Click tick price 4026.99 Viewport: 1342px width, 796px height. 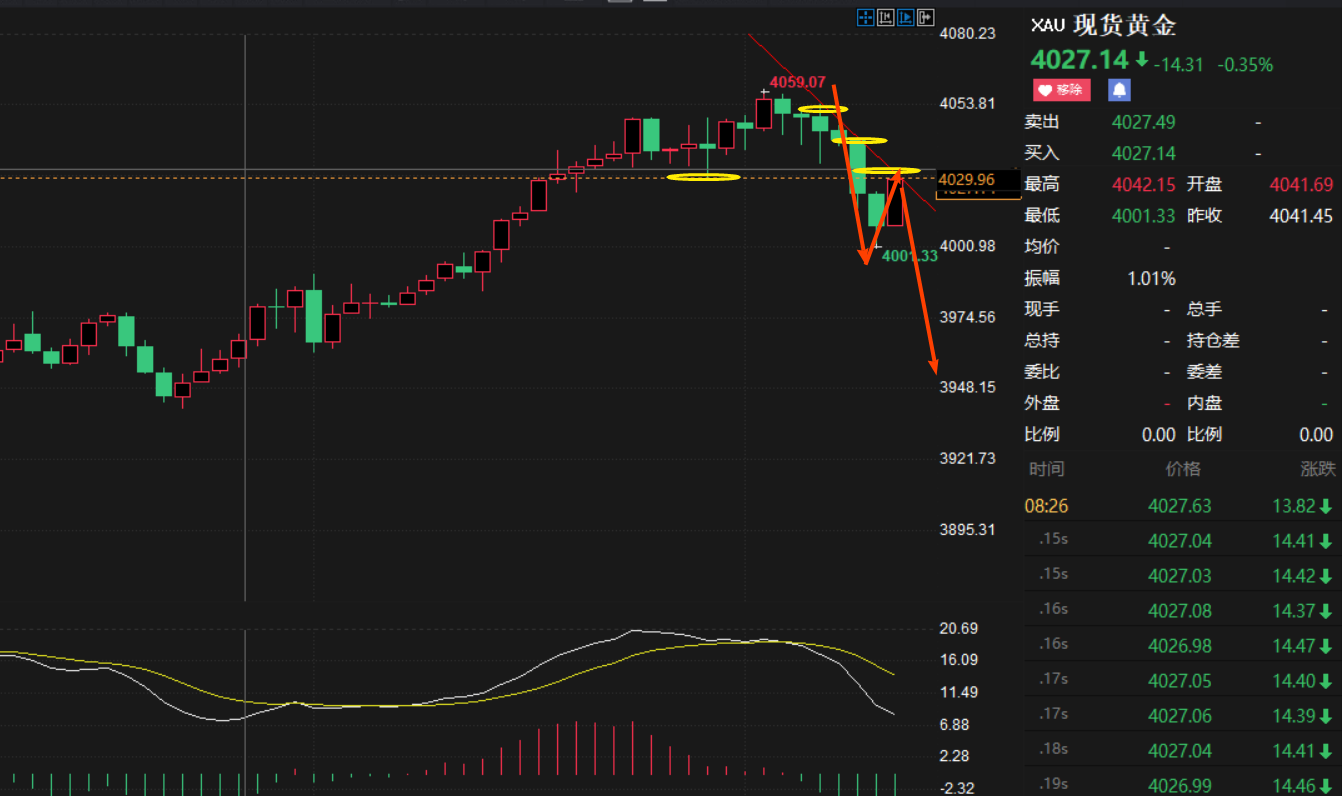[x=1180, y=785]
